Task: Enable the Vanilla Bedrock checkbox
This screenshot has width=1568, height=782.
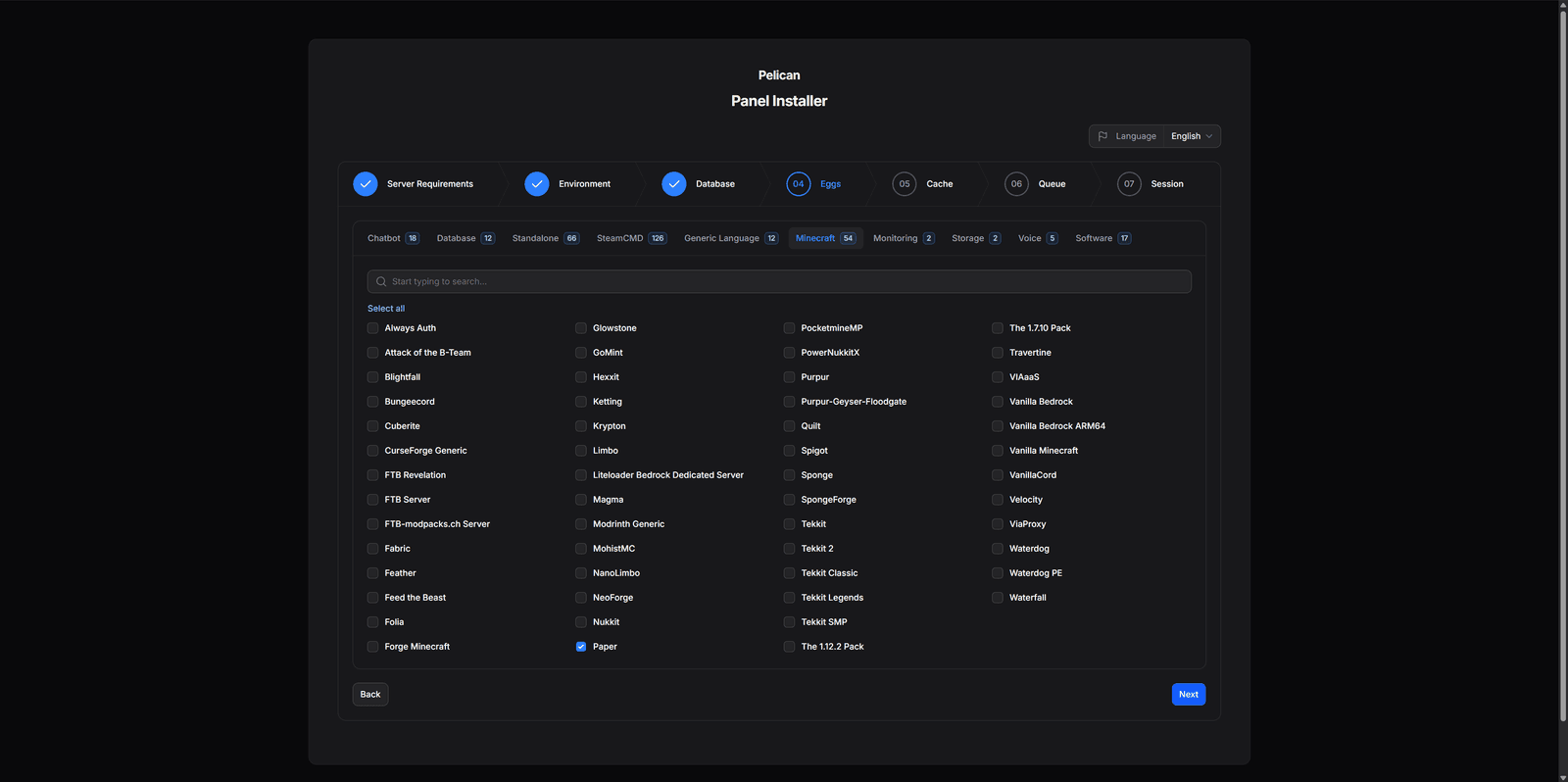Action: [998, 402]
